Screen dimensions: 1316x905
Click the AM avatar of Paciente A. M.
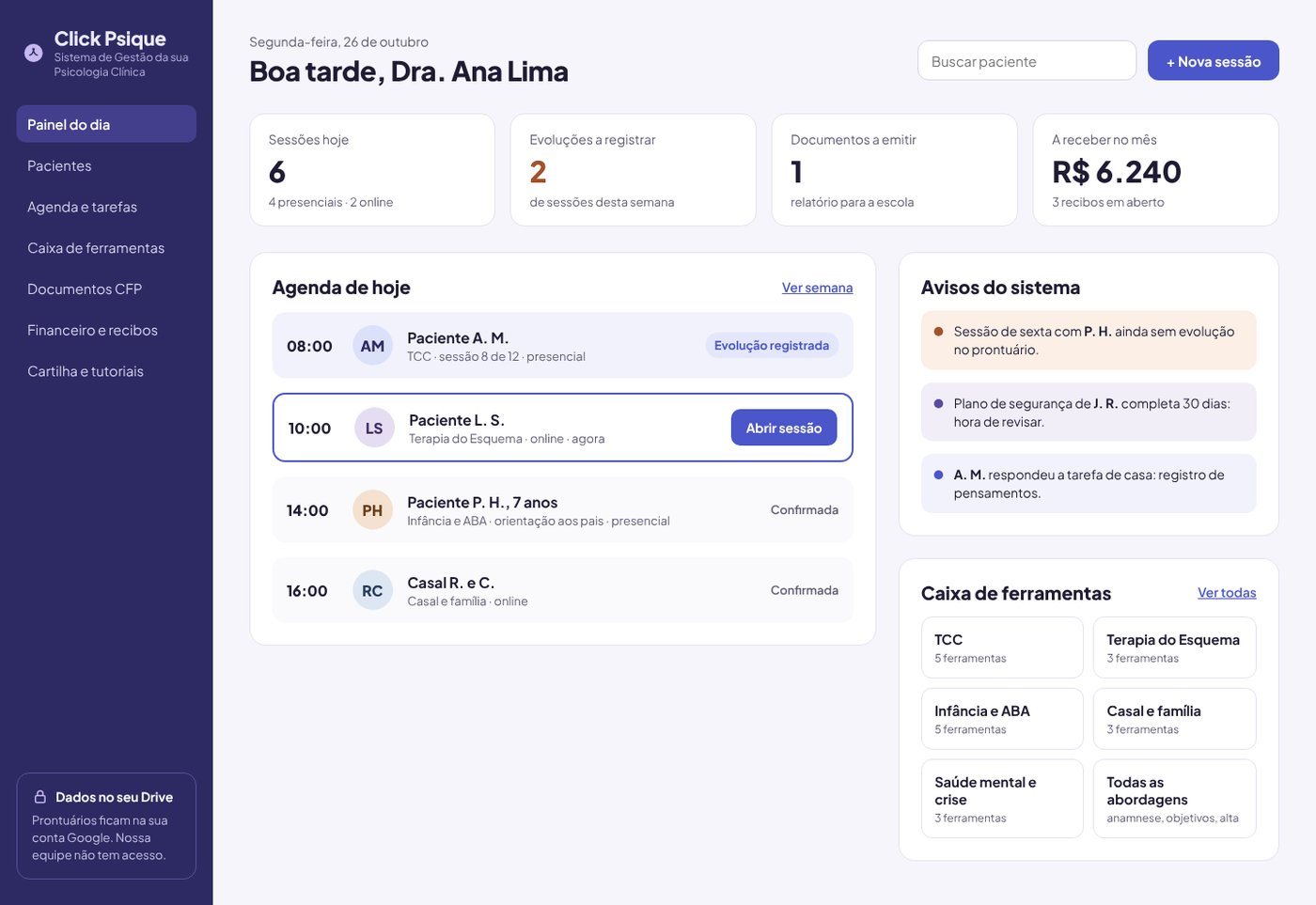(372, 346)
